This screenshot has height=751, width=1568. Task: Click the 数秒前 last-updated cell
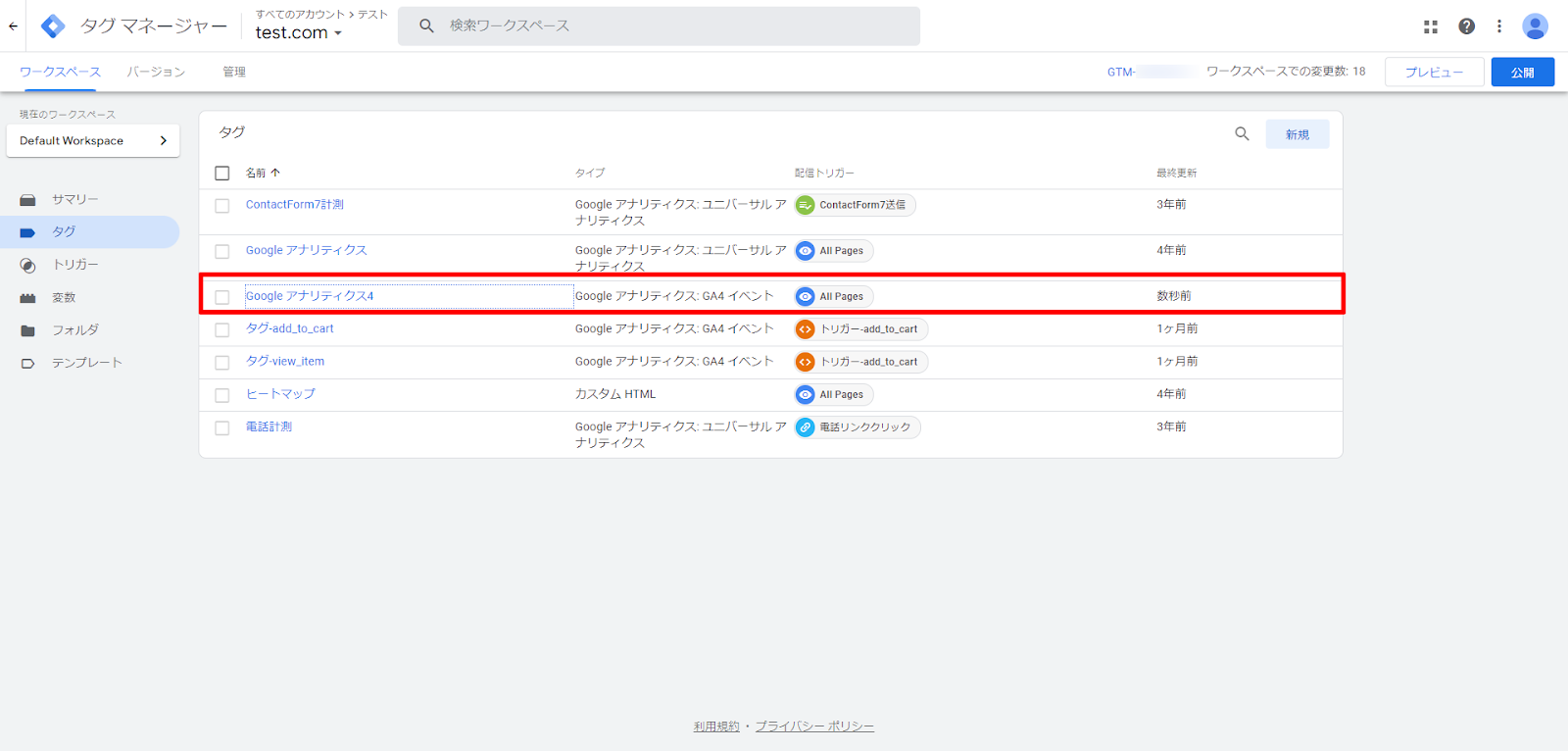click(x=1174, y=296)
